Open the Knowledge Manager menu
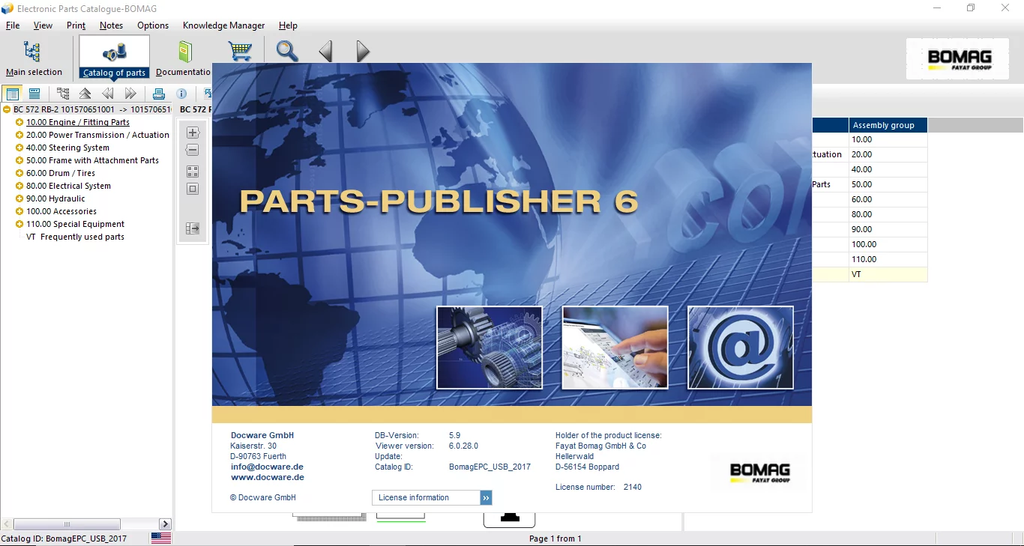 pyautogui.click(x=224, y=25)
